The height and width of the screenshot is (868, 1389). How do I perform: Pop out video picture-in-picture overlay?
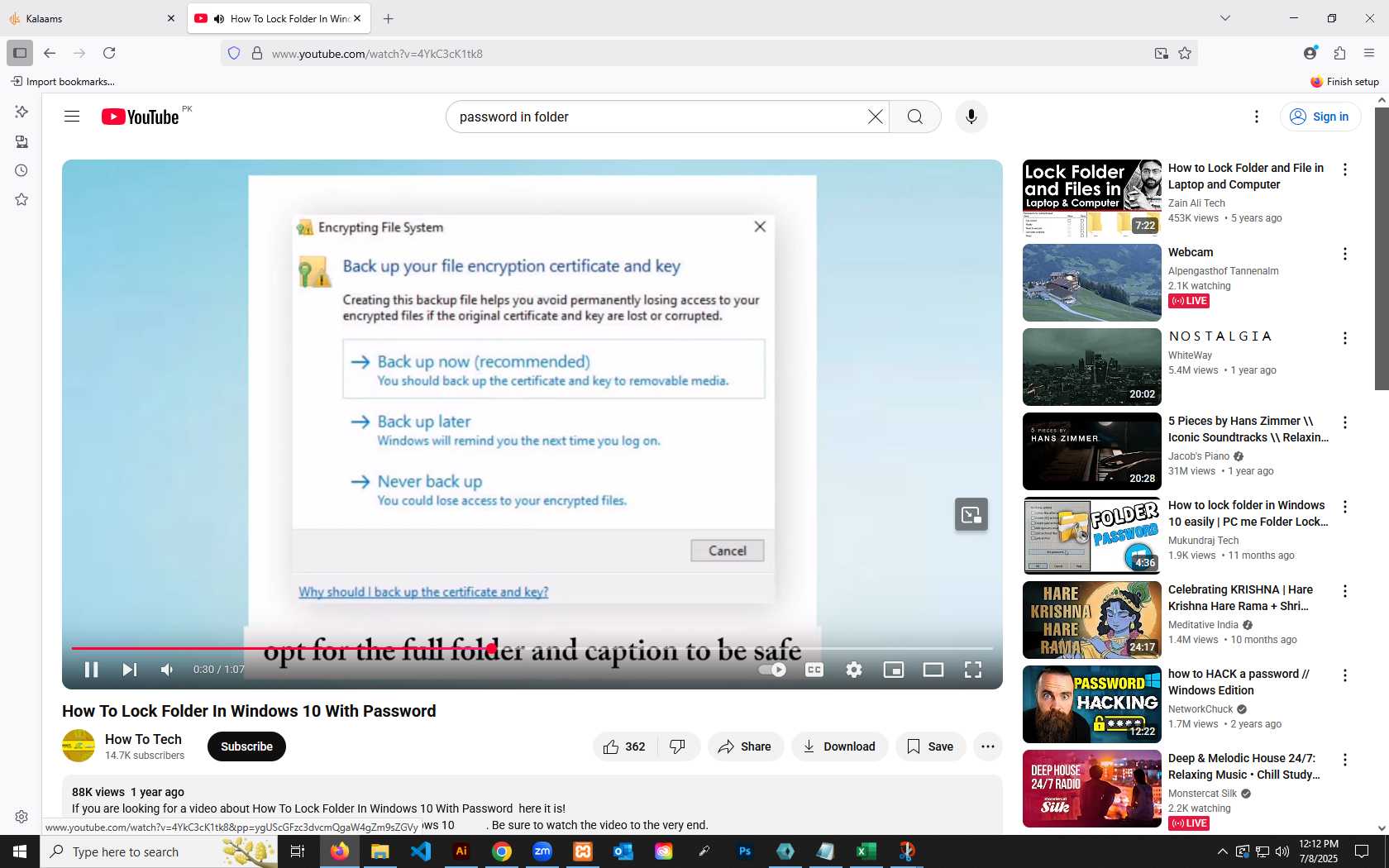point(971,514)
